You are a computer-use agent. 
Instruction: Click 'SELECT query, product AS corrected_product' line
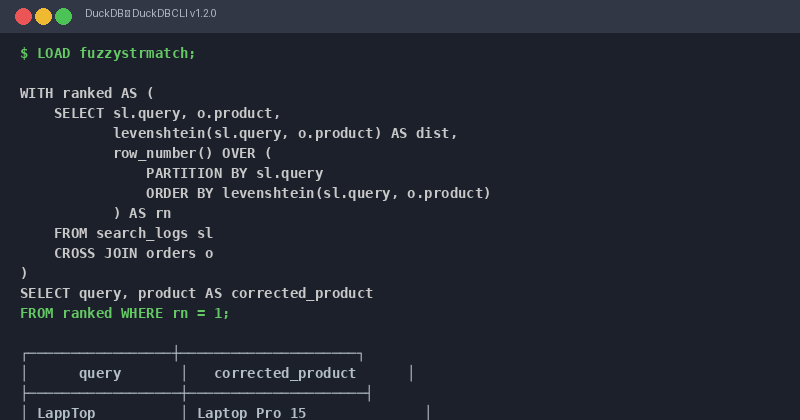(196, 293)
